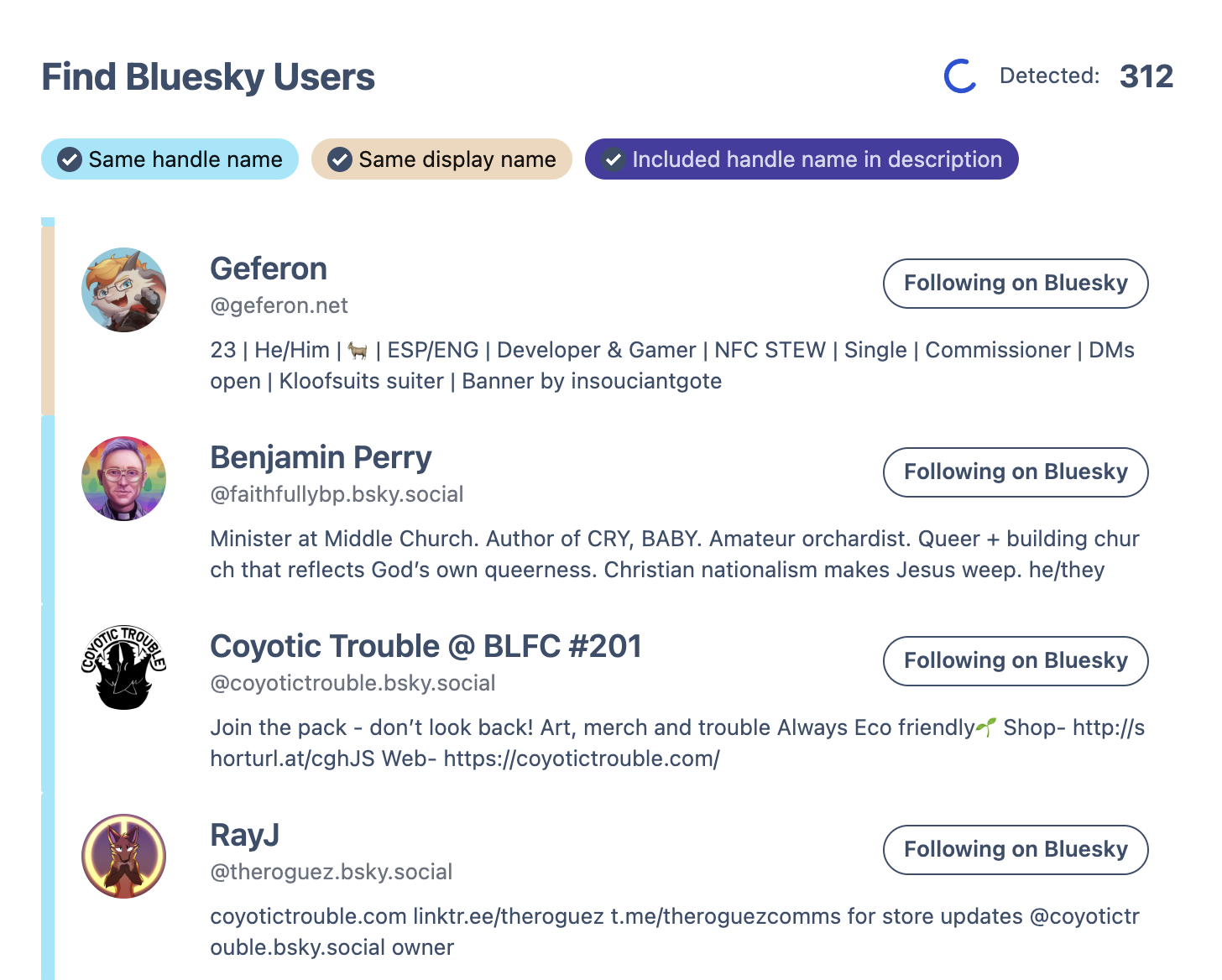Open the @faithfullybp.bsky.social handle
Viewport: 1222px width, 980px height.
(x=337, y=494)
